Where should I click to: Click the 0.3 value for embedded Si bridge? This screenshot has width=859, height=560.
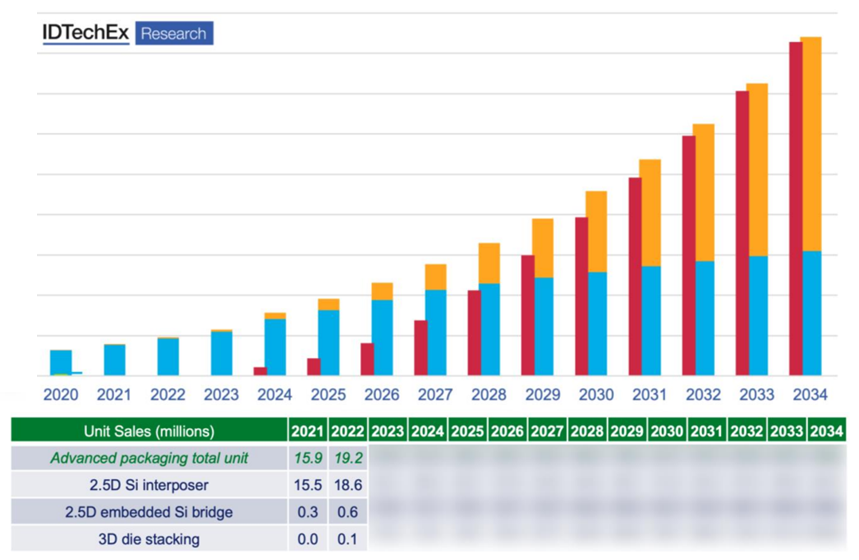coord(307,512)
